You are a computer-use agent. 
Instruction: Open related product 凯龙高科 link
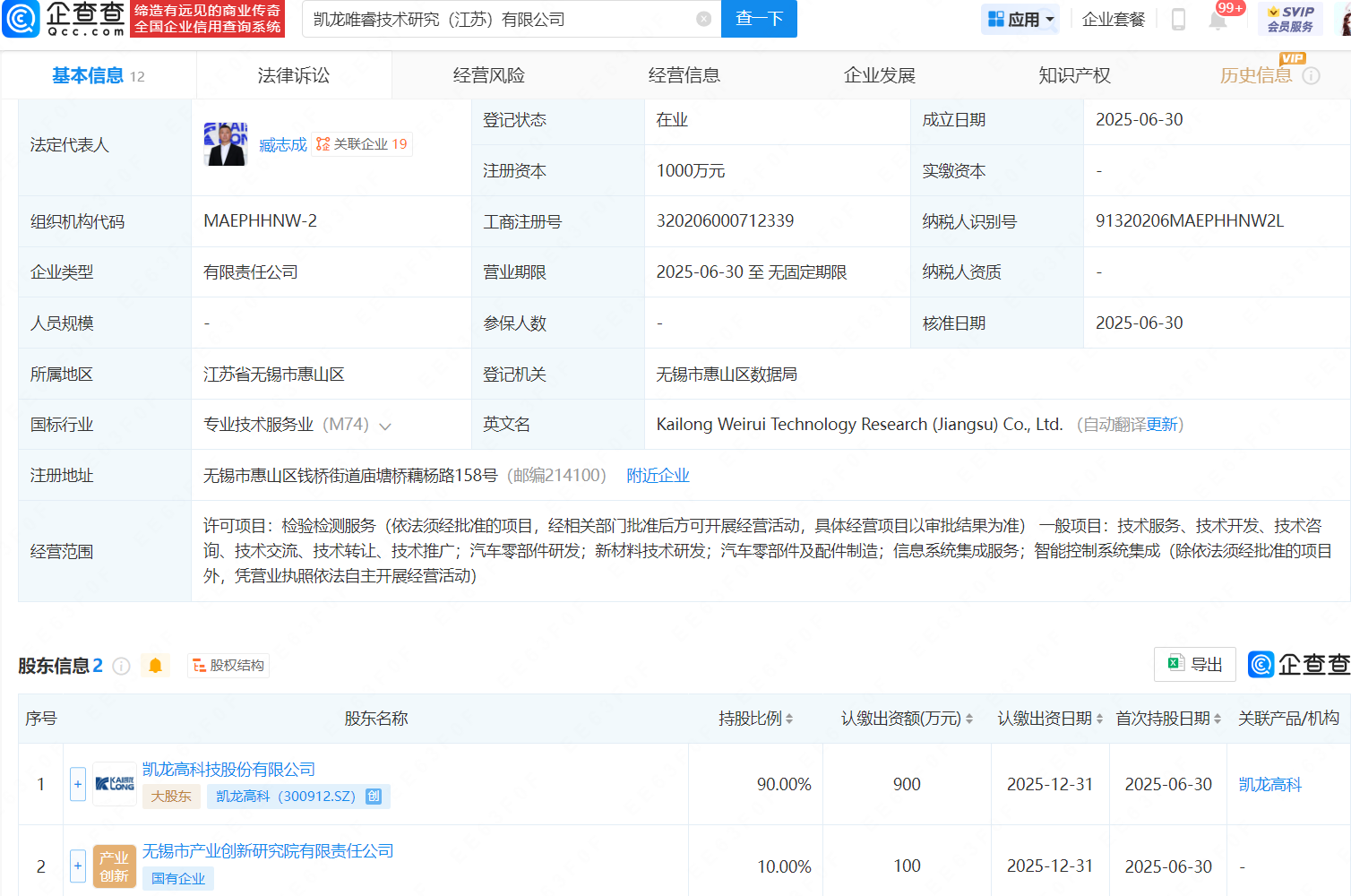(1270, 785)
